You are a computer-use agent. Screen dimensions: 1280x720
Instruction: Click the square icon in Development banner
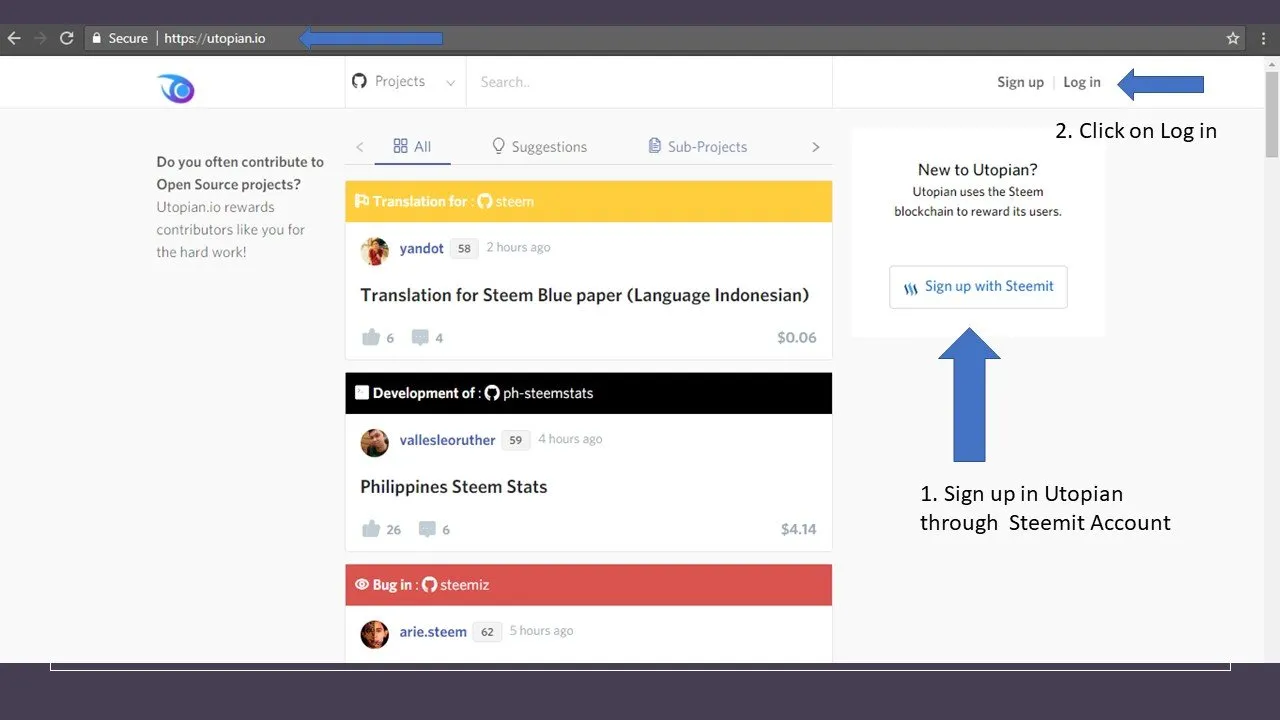[x=362, y=393]
